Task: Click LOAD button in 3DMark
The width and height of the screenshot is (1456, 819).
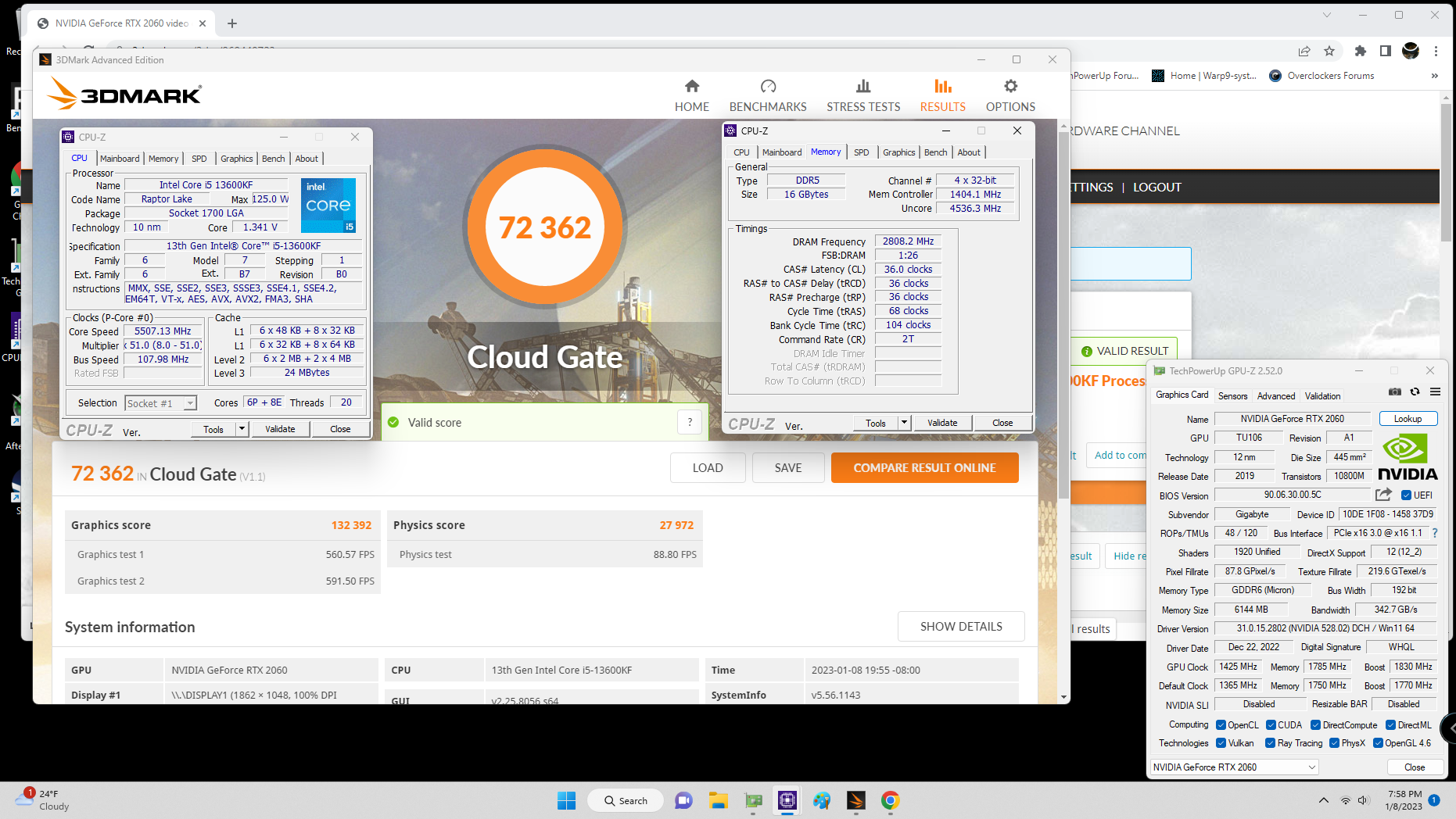Action: click(708, 467)
